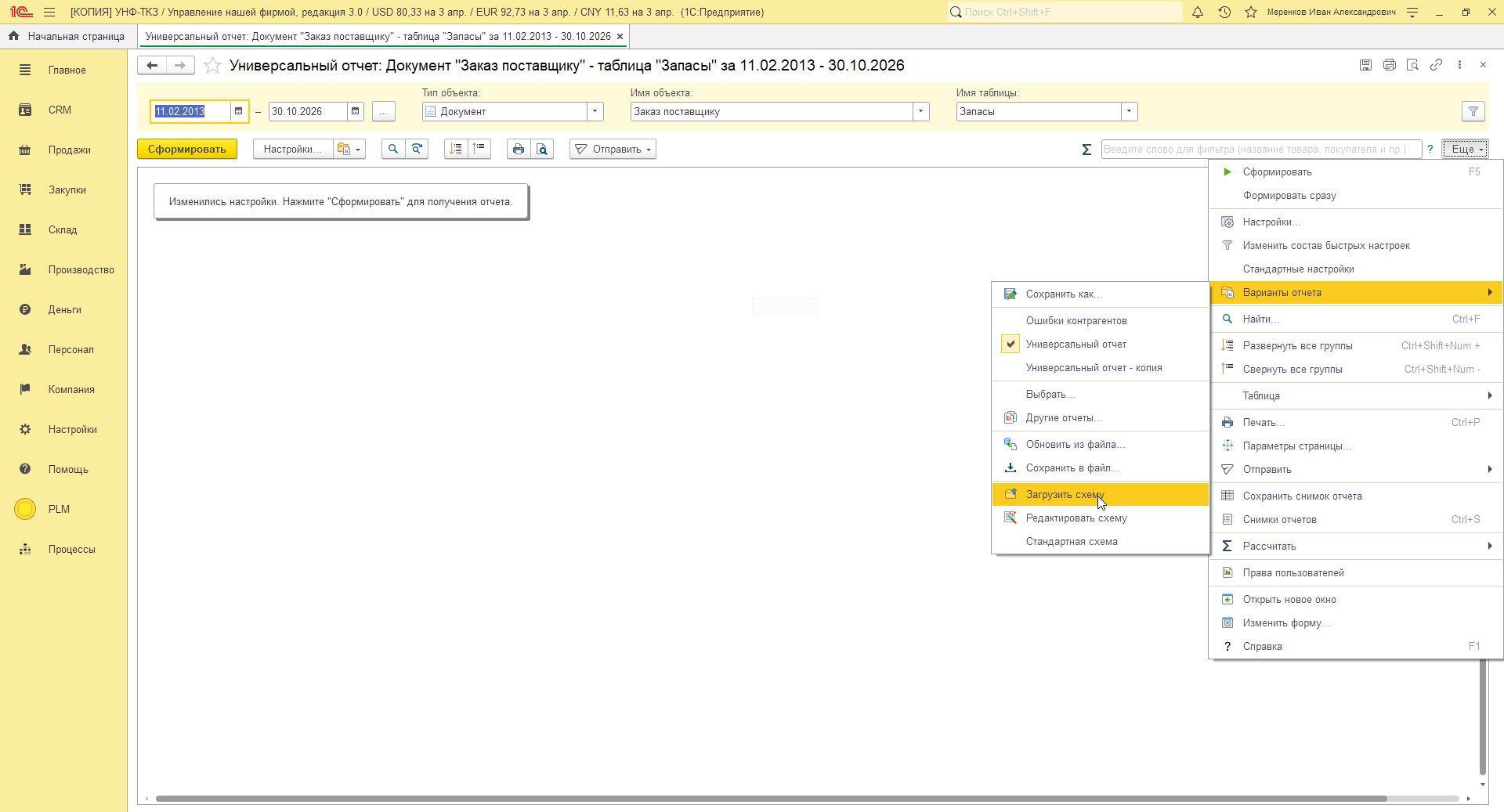Expand the Тип объекта dropdown
This screenshot has height=812, width=1504.
pyautogui.click(x=595, y=112)
